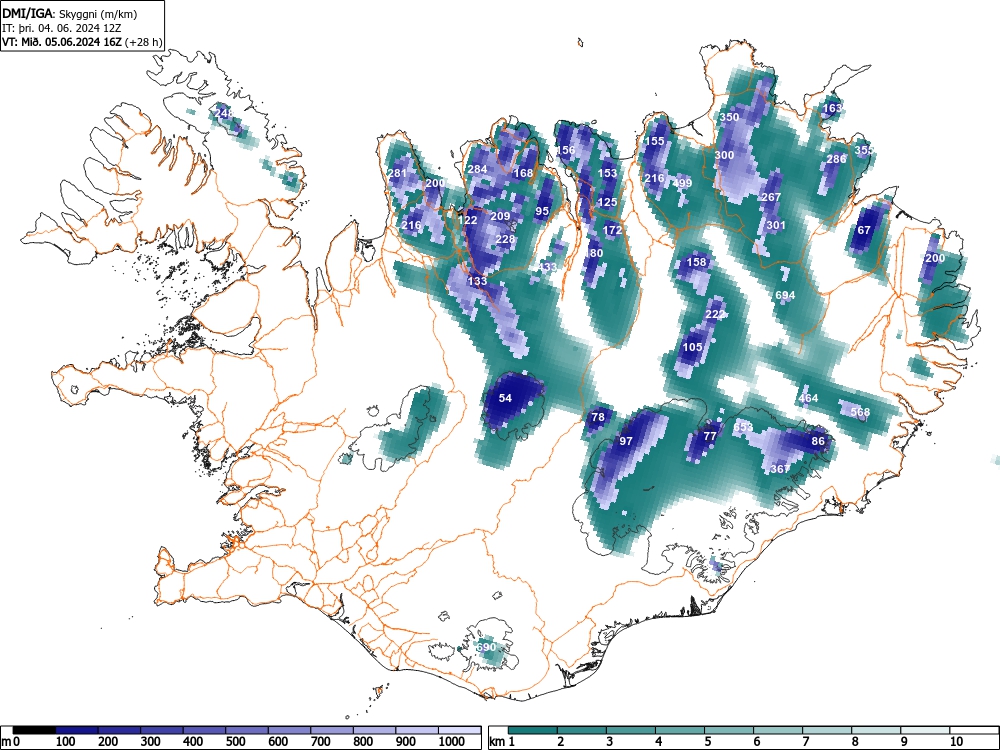This screenshot has height=750, width=1000.
Task: Select the 350 value label
Action: pos(729,117)
